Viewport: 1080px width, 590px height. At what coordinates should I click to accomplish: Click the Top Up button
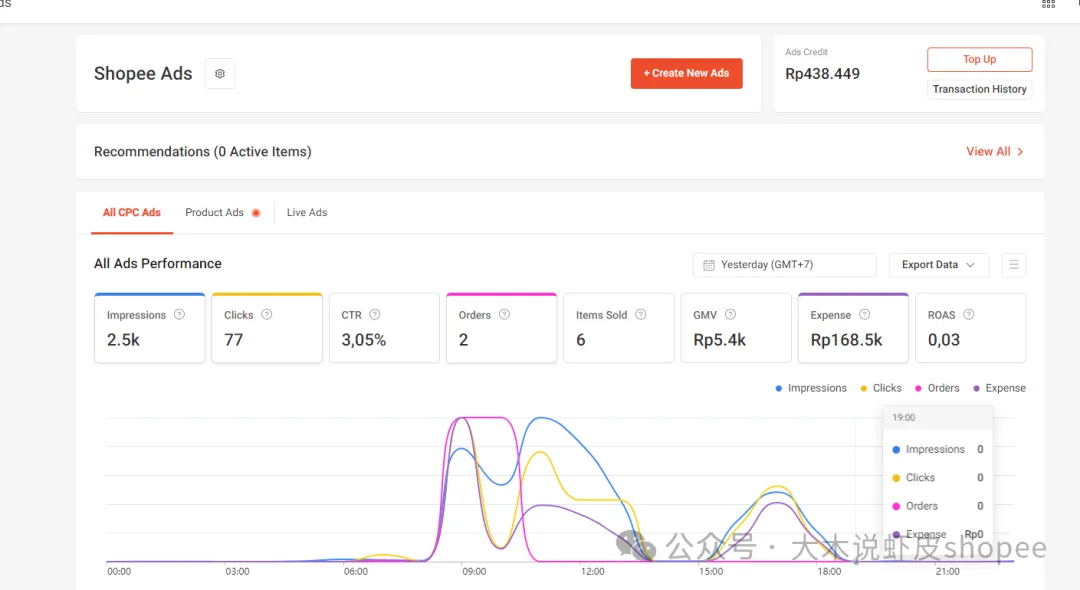coord(979,59)
